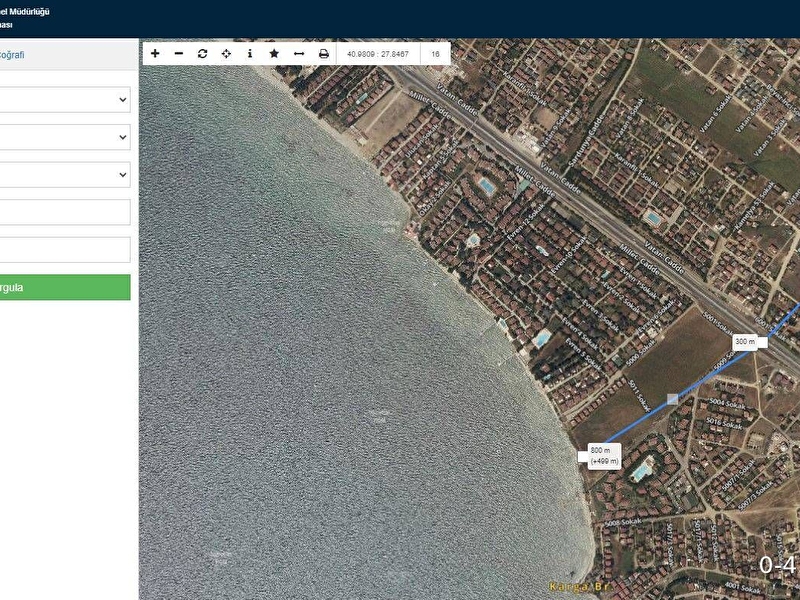Print the map using the printer icon
The height and width of the screenshot is (600, 800).
click(x=323, y=54)
